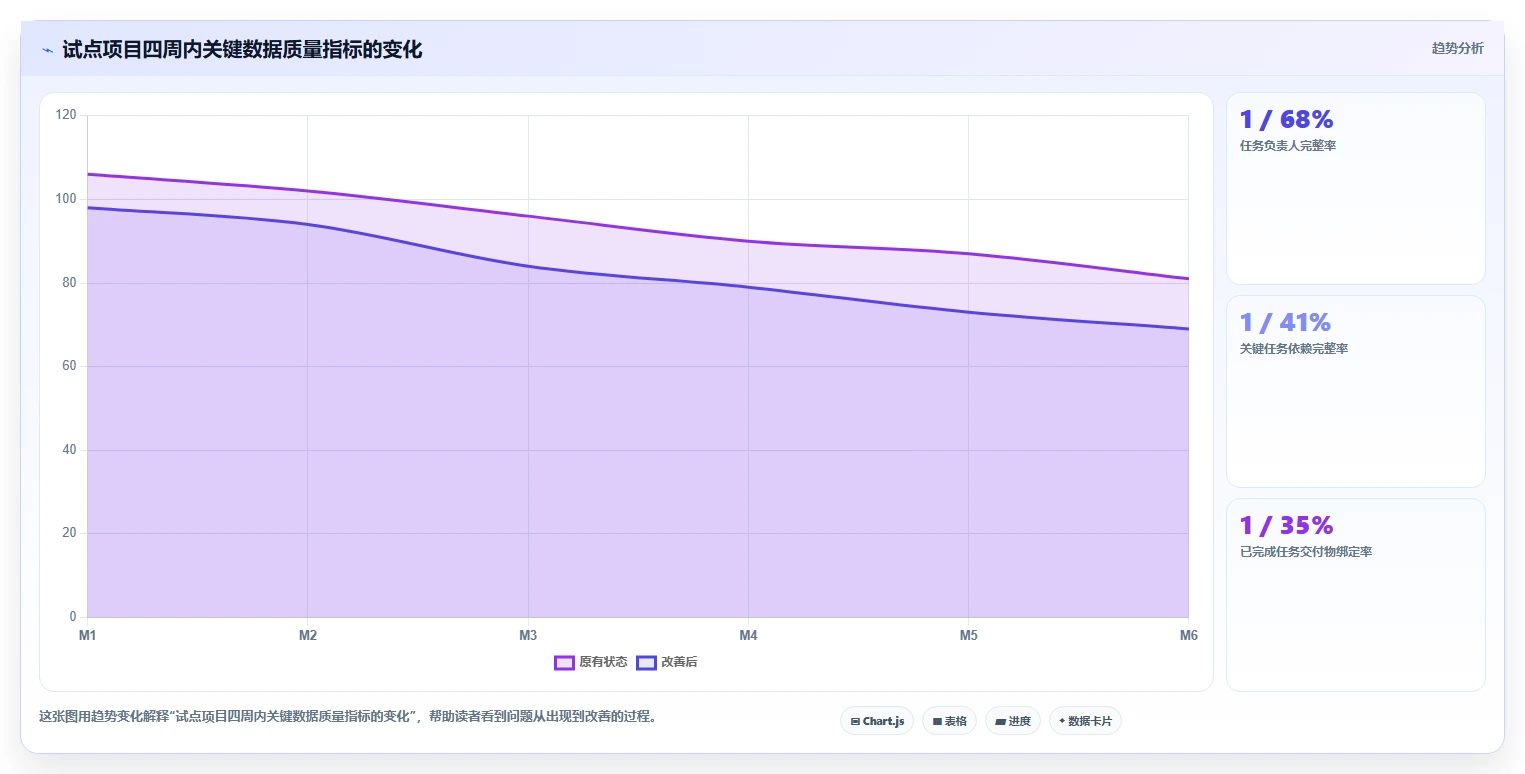The height and width of the screenshot is (774, 1525).
Task: Click the 1 / 35% value
Action: point(1286,526)
